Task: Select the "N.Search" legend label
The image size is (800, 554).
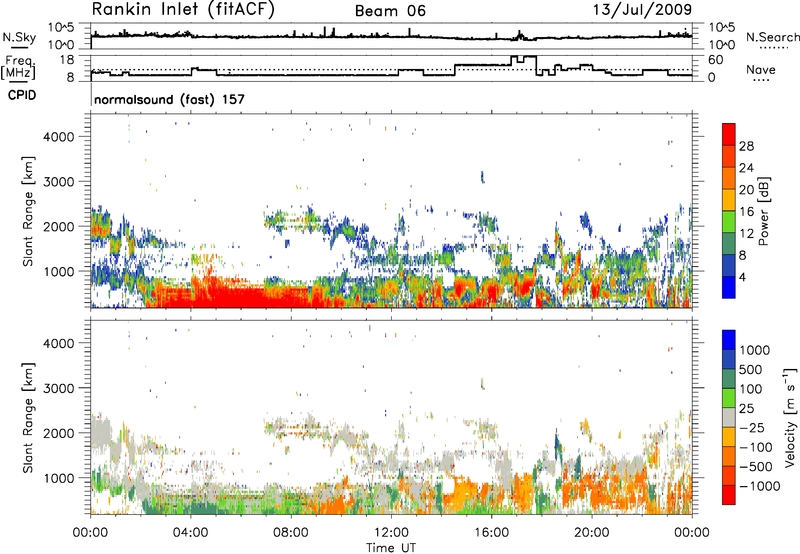Action: 772,37
